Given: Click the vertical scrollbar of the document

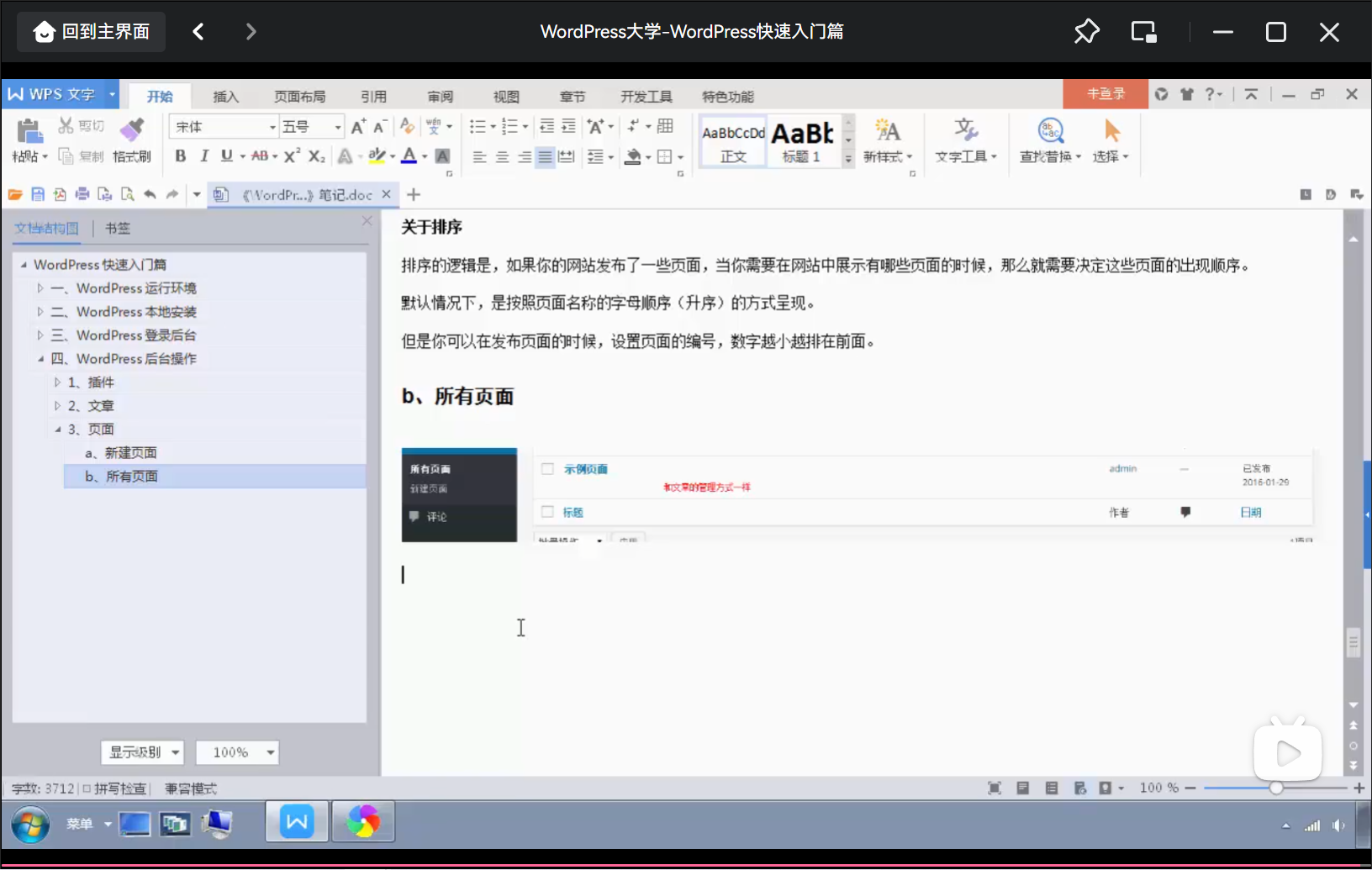Looking at the screenshot, I should (x=1353, y=644).
